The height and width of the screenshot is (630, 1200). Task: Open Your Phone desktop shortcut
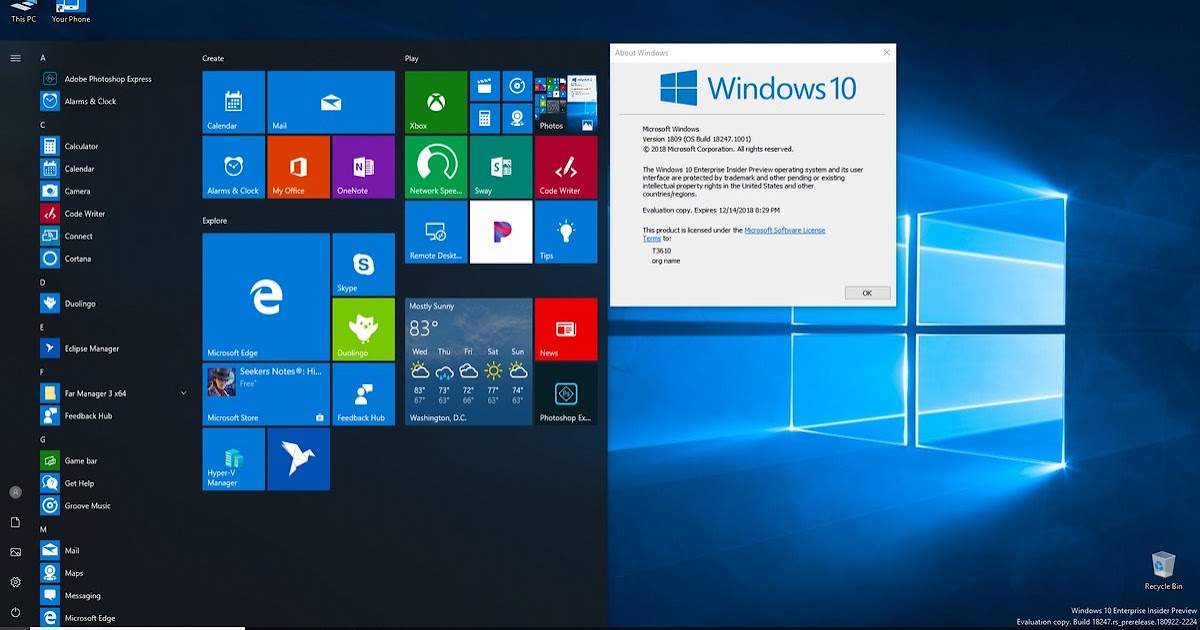tap(69, 12)
